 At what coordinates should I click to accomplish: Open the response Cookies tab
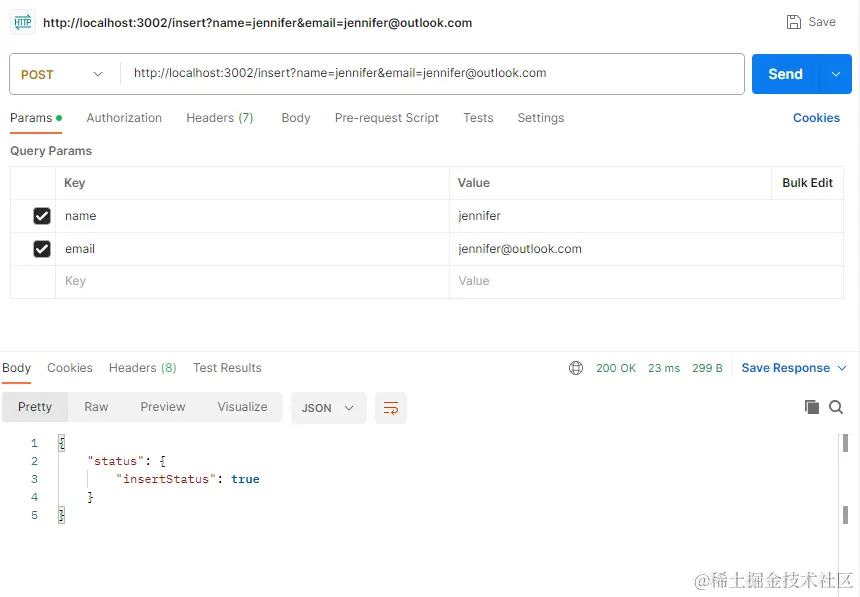click(70, 368)
